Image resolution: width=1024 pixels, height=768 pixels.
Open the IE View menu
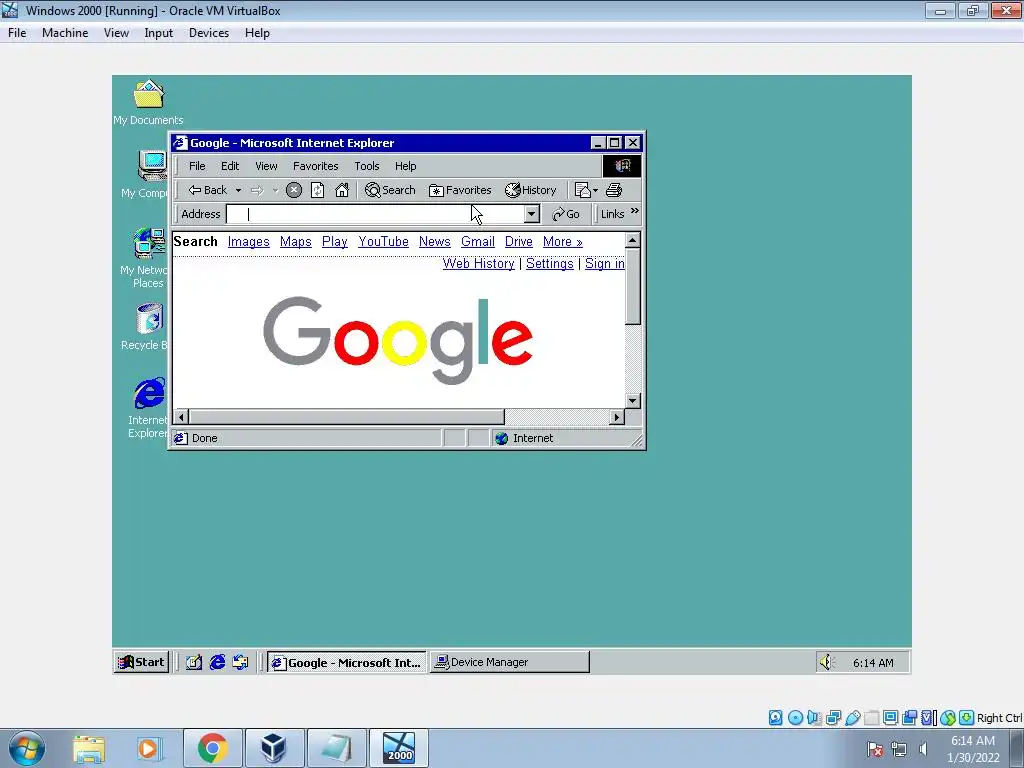(266, 166)
